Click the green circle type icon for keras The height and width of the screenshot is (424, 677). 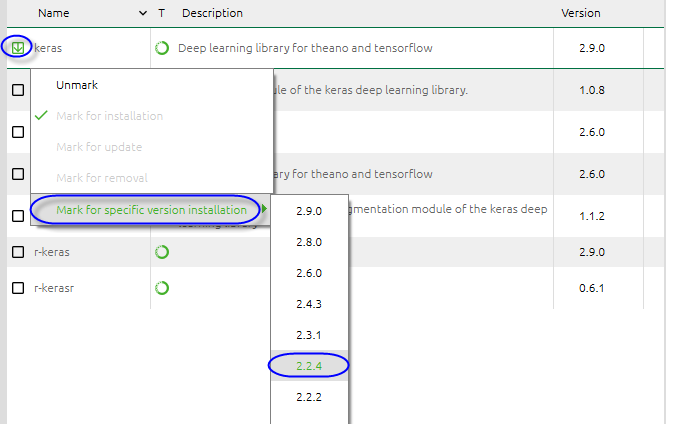tap(162, 48)
